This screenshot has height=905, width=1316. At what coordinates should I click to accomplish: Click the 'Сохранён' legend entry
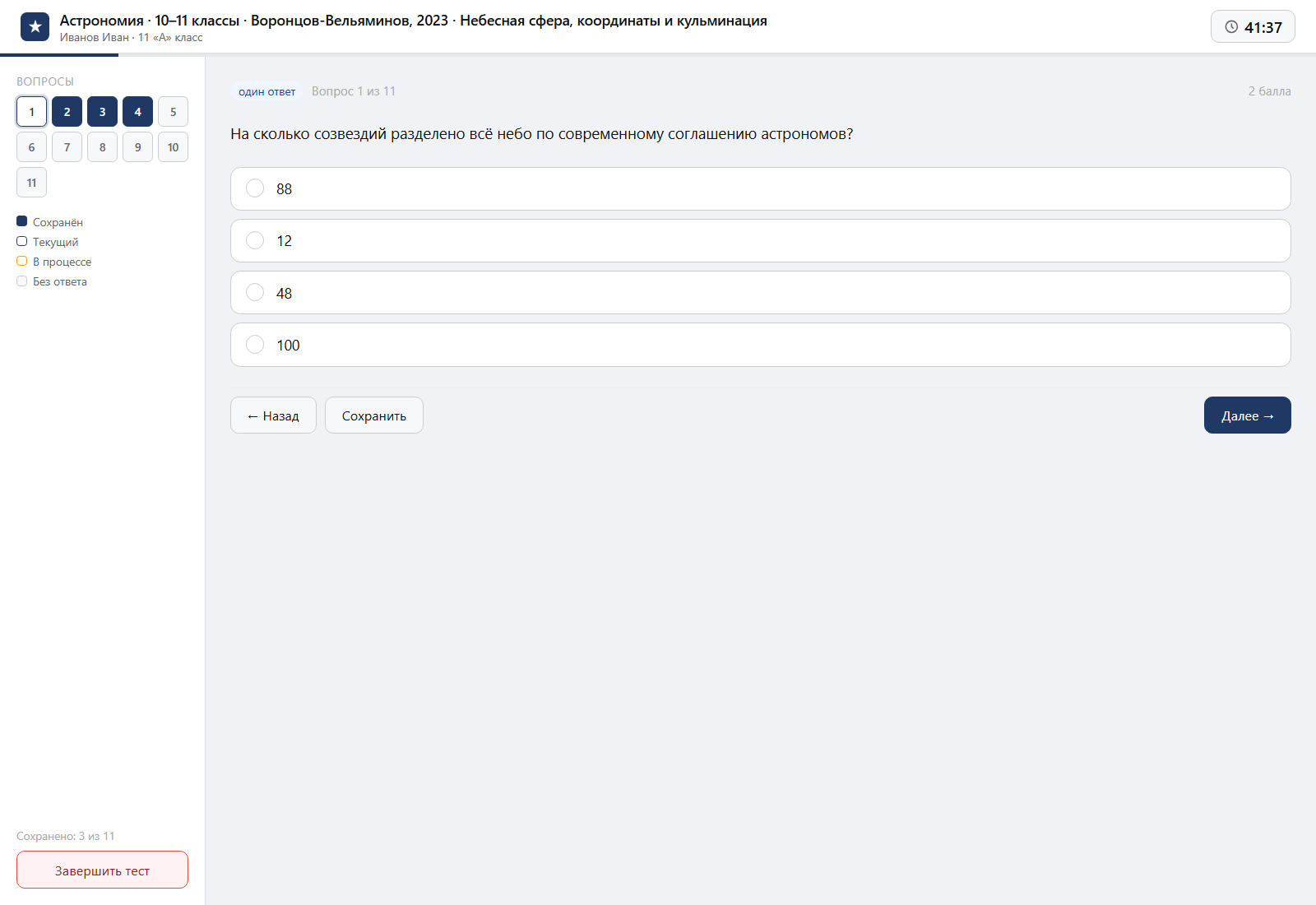(x=49, y=222)
